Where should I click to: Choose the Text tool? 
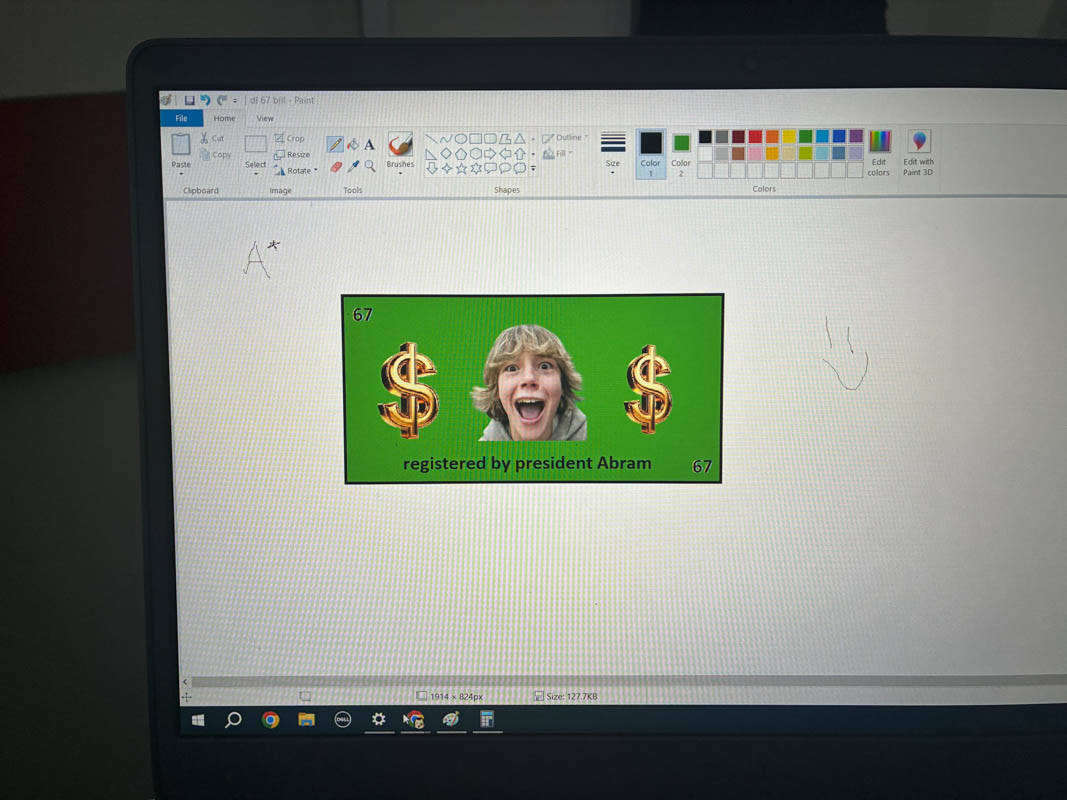(369, 145)
